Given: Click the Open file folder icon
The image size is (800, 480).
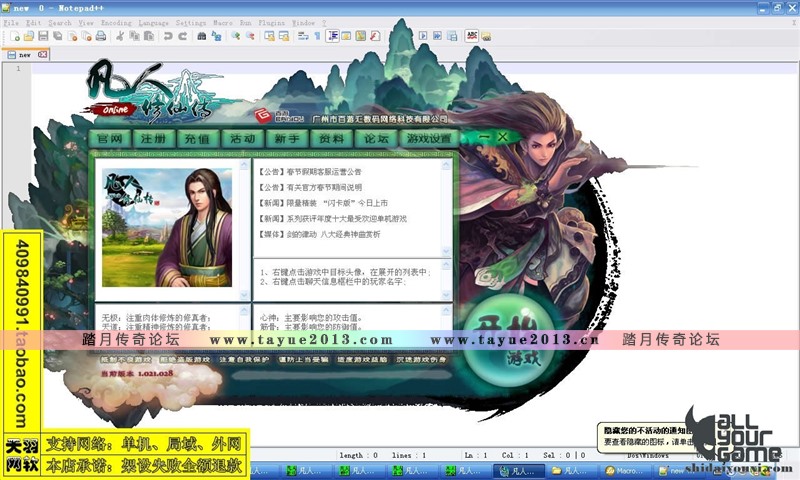Looking at the screenshot, I should tap(29, 36).
